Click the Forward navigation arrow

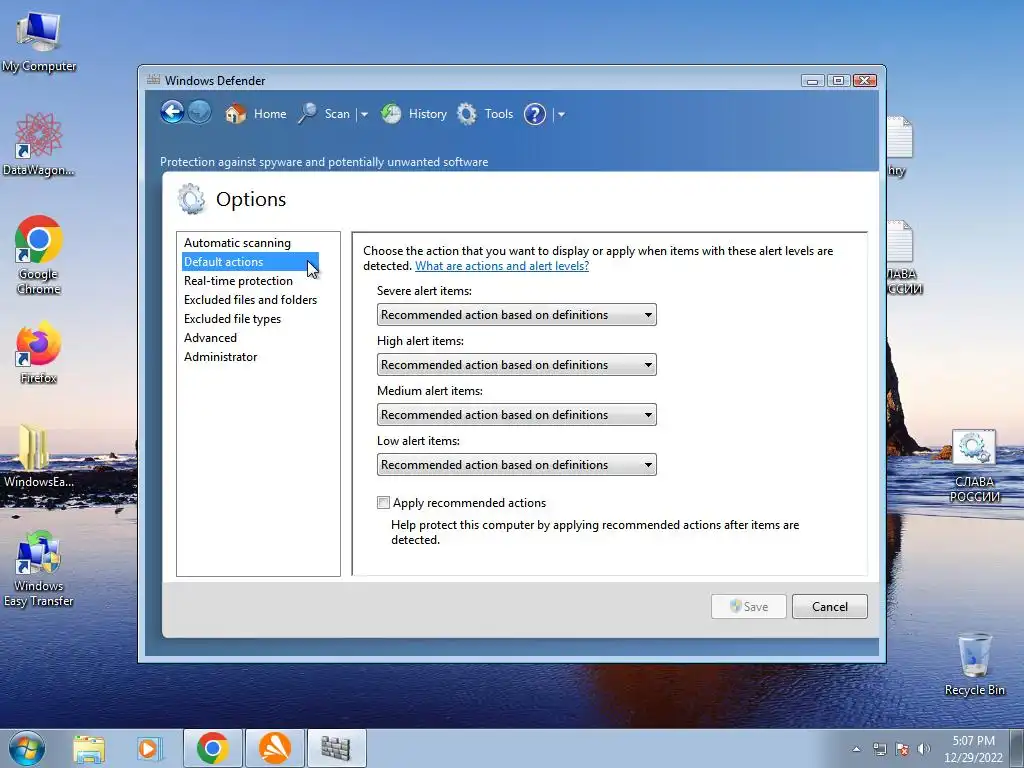[x=200, y=112]
